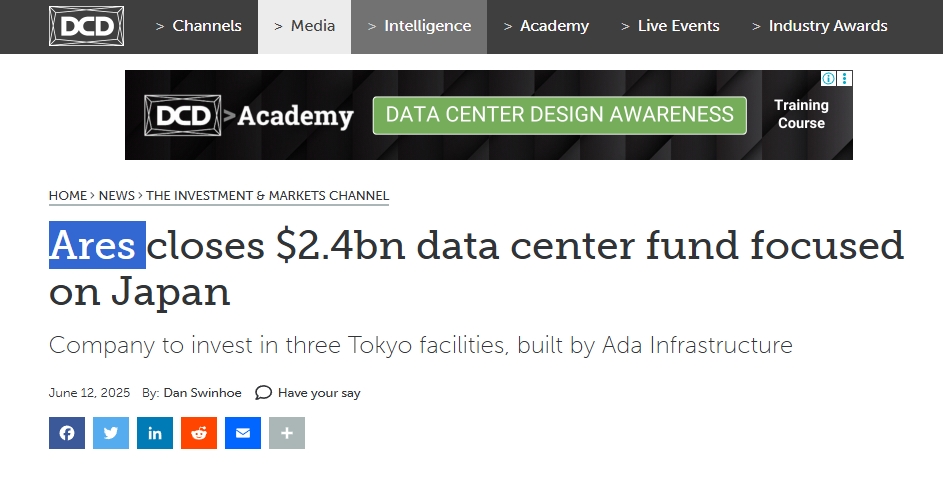
Task: Open ad options three-dot icon
Action: 844,78
